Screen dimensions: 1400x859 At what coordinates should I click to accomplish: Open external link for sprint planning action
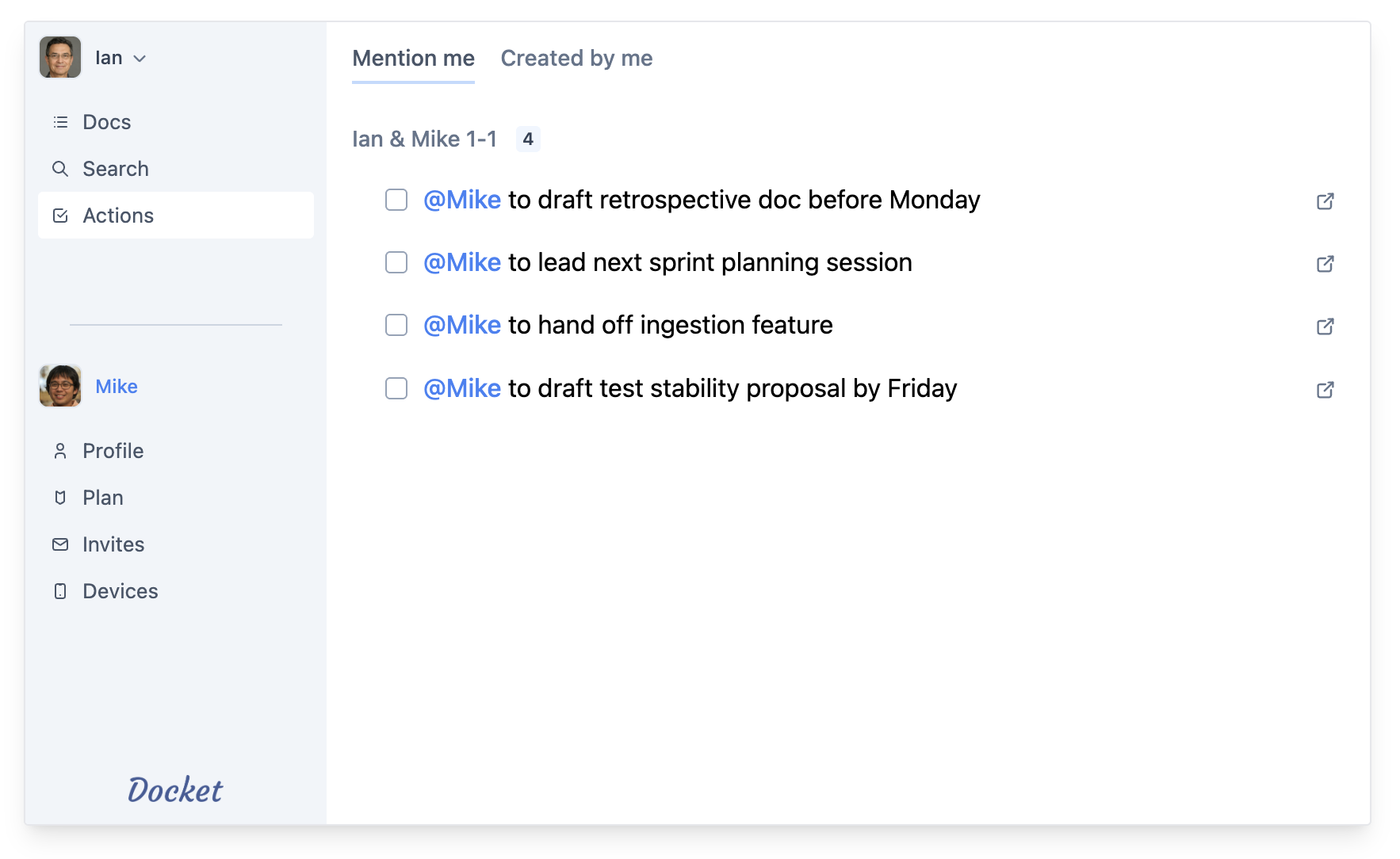pos(1325,264)
